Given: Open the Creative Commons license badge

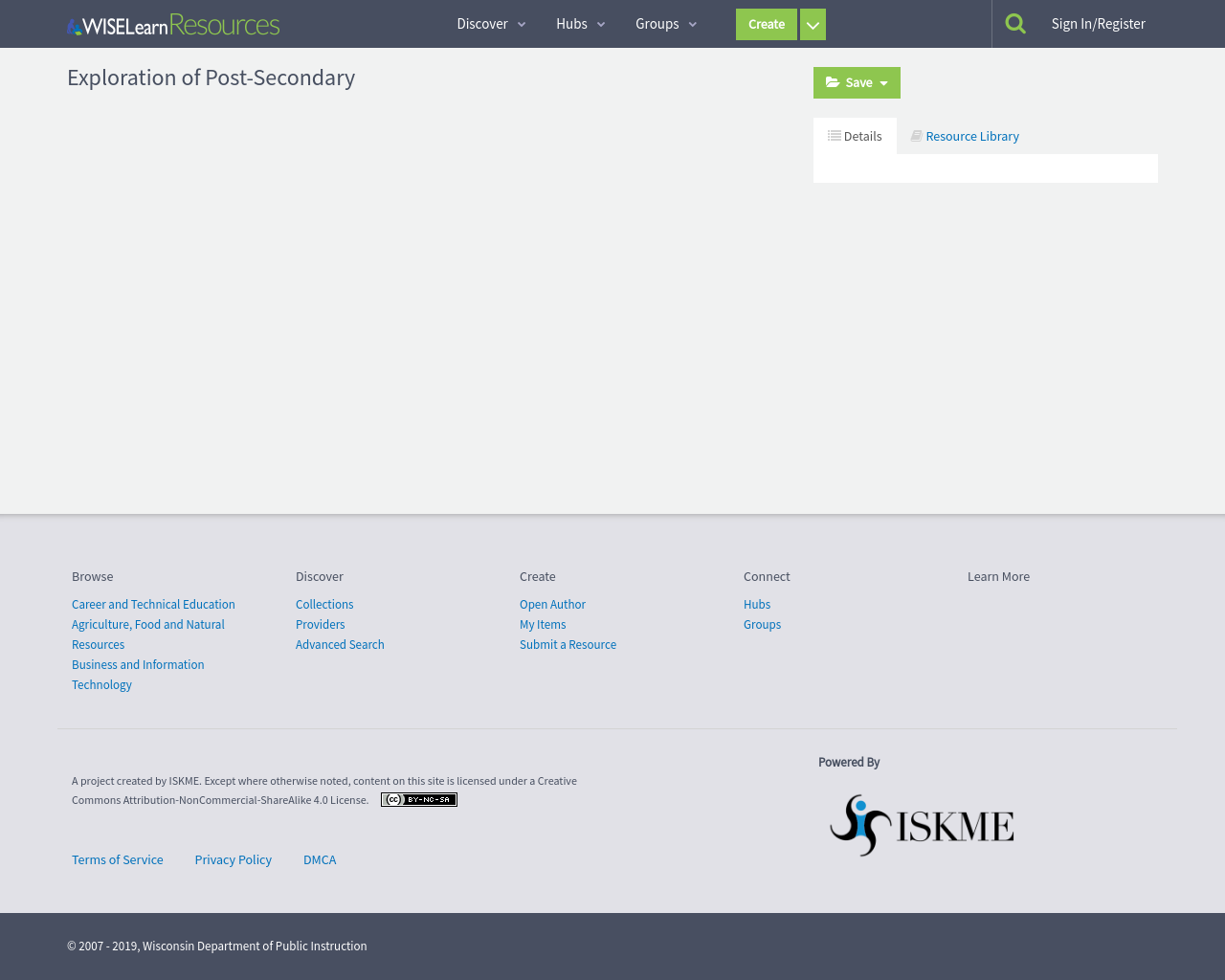Looking at the screenshot, I should pyautogui.click(x=418, y=798).
